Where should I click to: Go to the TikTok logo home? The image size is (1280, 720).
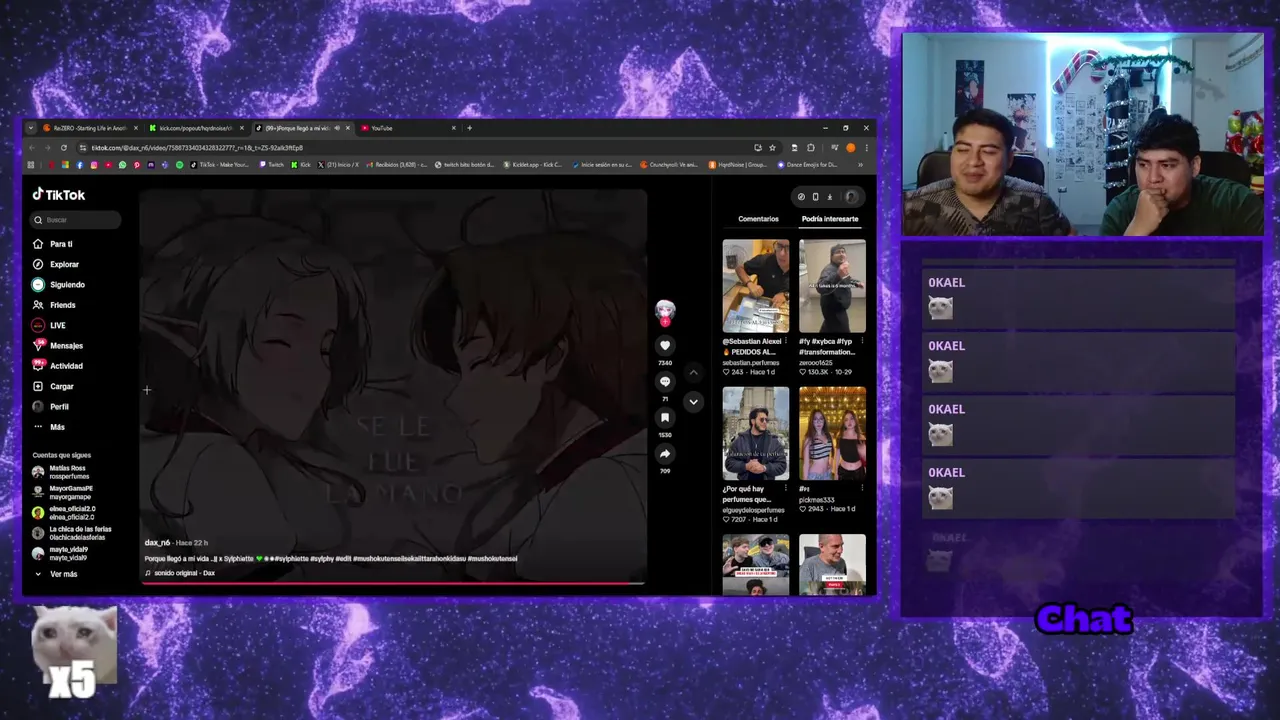click(59, 195)
